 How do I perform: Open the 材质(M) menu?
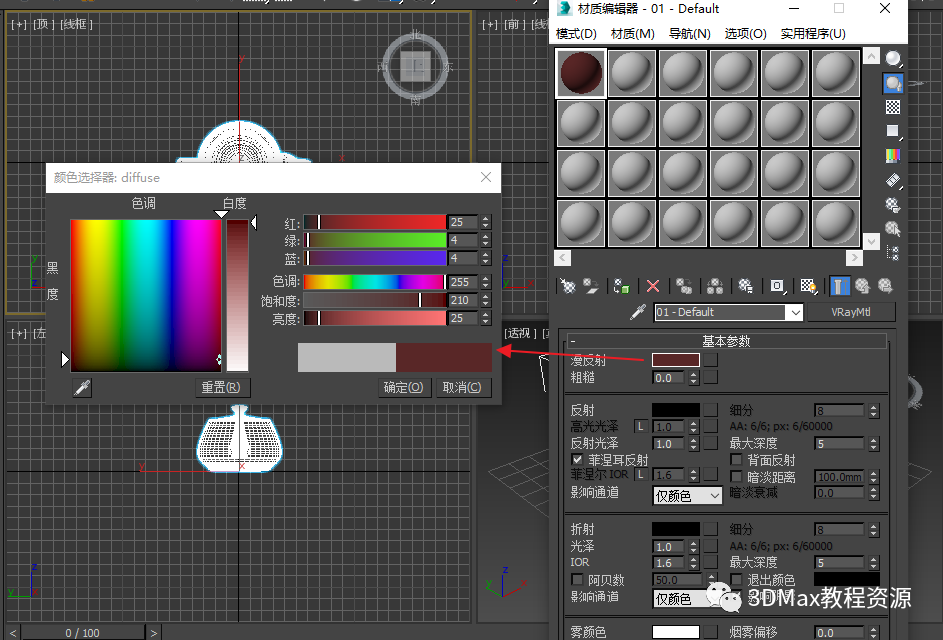[632, 34]
